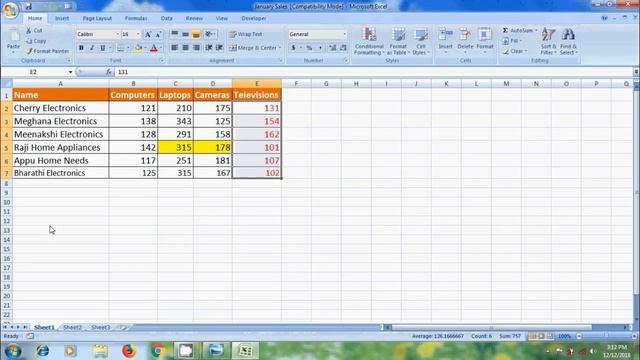Image resolution: width=640 pixels, height=360 pixels.
Task: Click the formula bar showing 131
Action: click(373, 72)
